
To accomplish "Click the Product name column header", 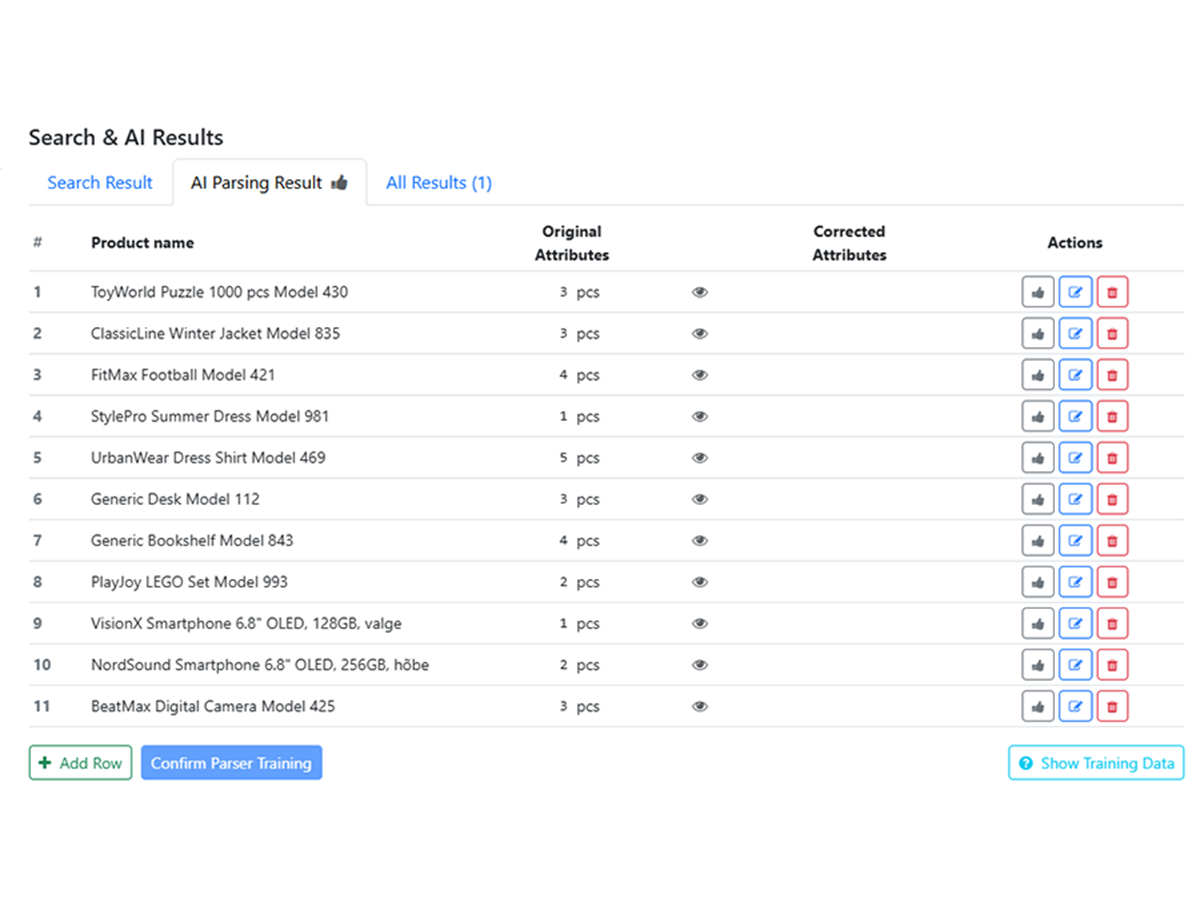I will pos(142,243).
